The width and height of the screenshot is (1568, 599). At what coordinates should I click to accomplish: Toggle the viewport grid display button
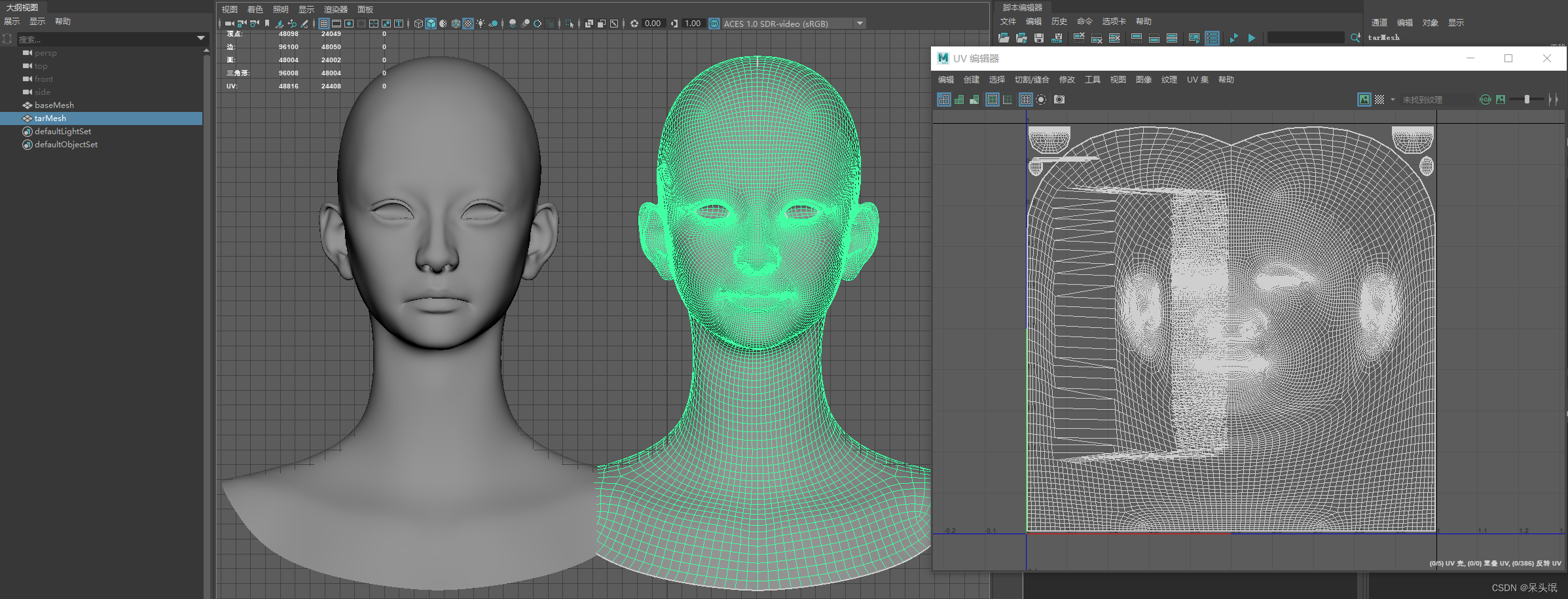(x=323, y=24)
